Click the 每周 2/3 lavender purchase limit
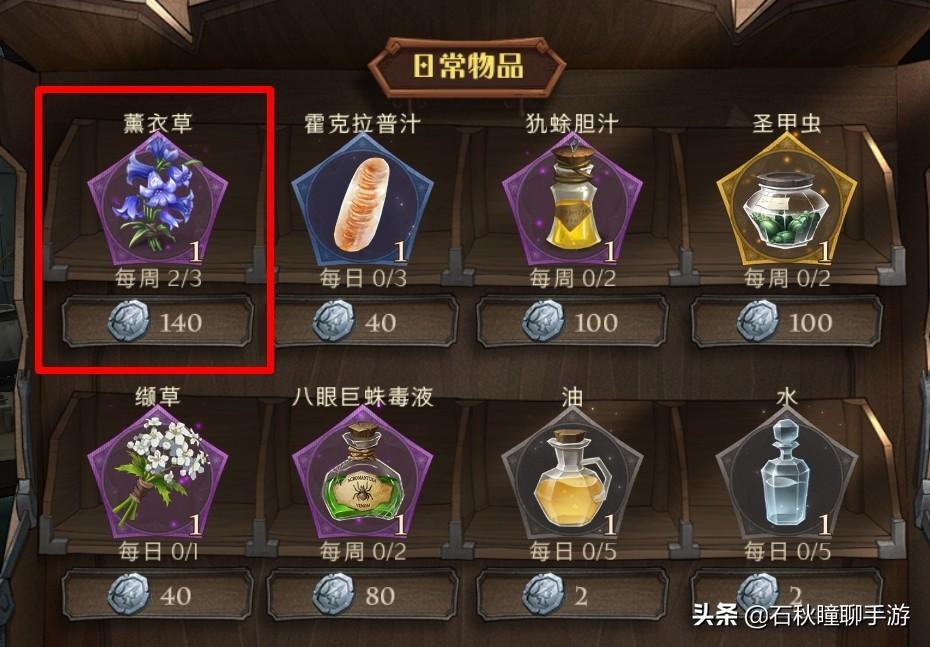 [158, 278]
